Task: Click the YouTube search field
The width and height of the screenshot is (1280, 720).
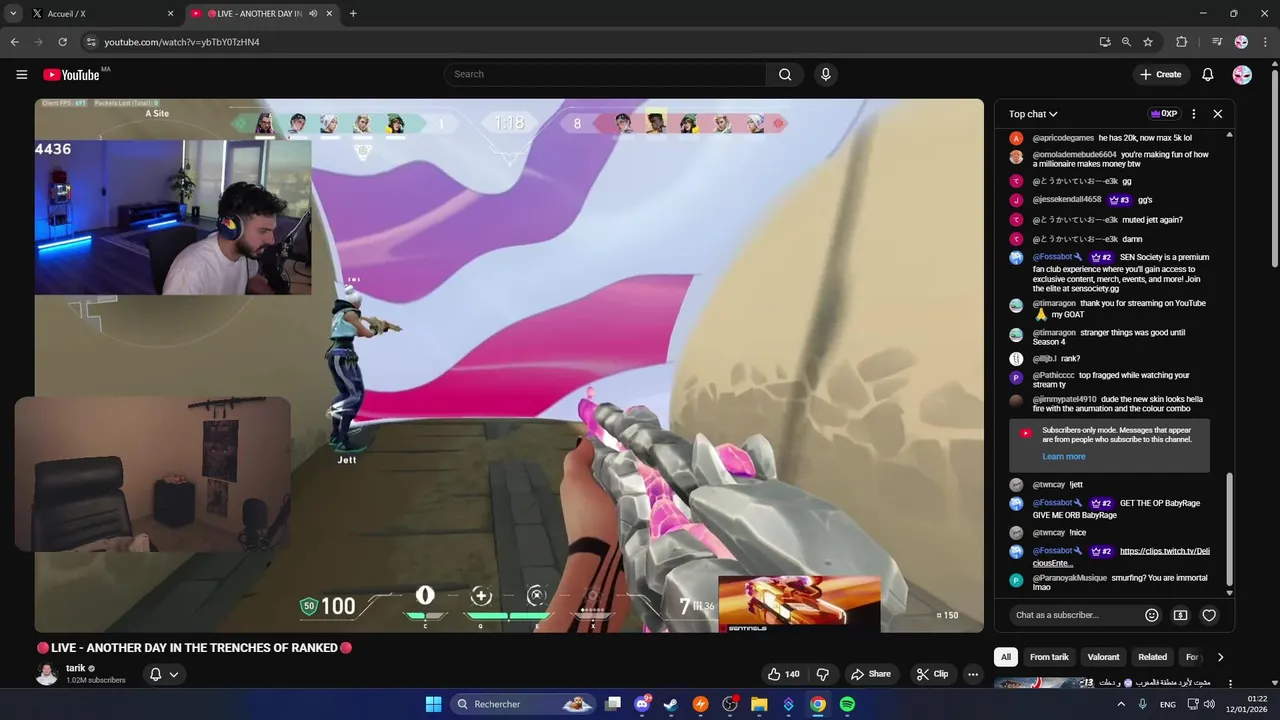Action: pyautogui.click(x=605, y=74)
